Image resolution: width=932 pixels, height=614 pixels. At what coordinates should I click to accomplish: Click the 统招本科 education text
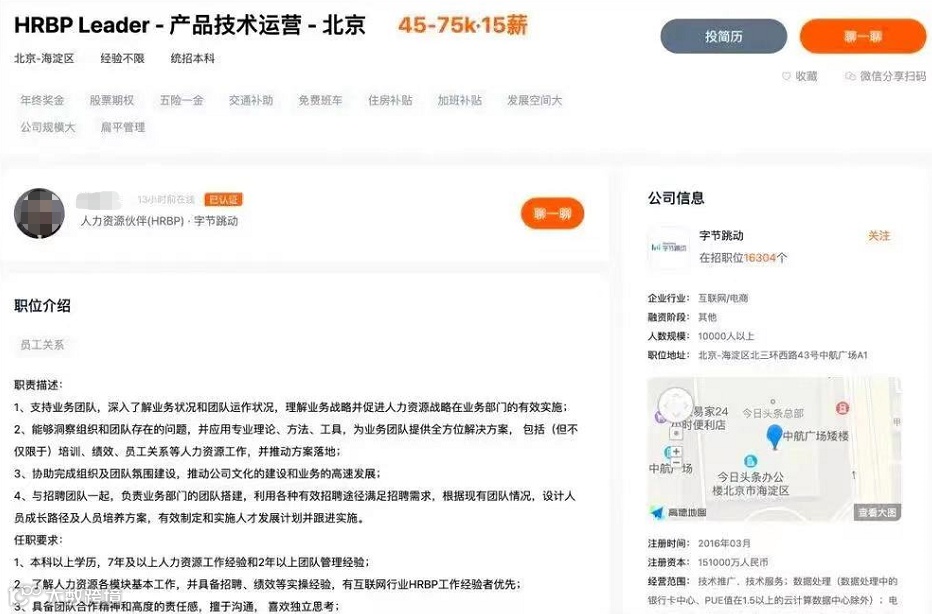pos(193,58)
